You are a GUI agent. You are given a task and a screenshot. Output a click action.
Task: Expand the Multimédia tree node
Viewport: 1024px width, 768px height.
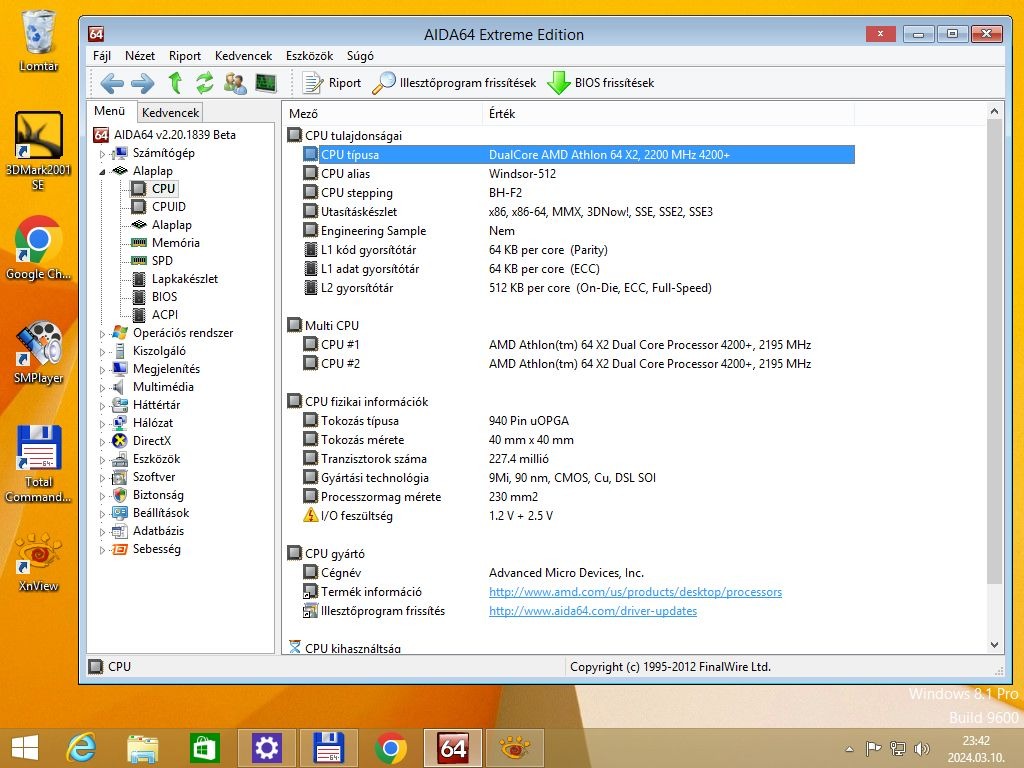[x=103, y=388]
